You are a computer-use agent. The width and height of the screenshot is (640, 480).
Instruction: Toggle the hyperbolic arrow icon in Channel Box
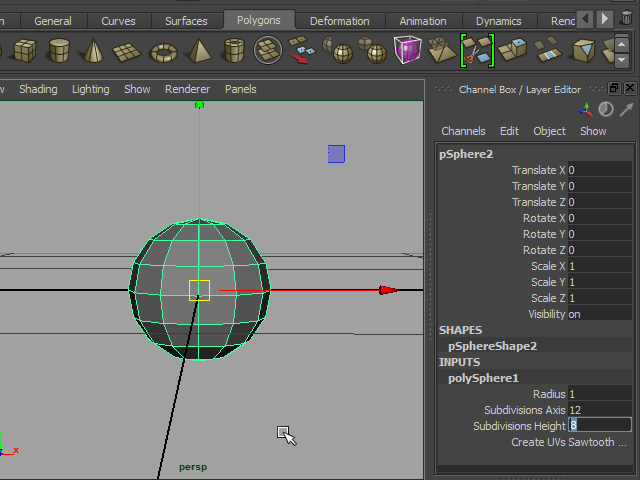point(626,109)
